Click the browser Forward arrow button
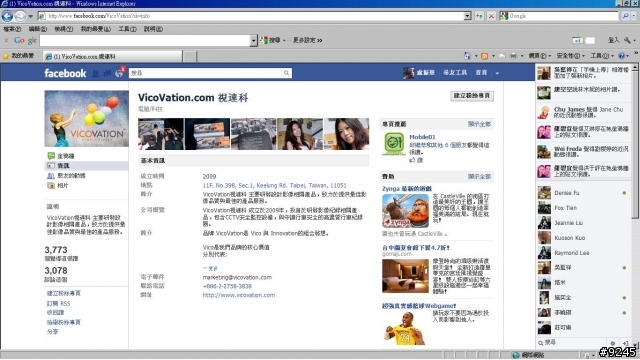This screenshot has height=360, width=640. 20,16
